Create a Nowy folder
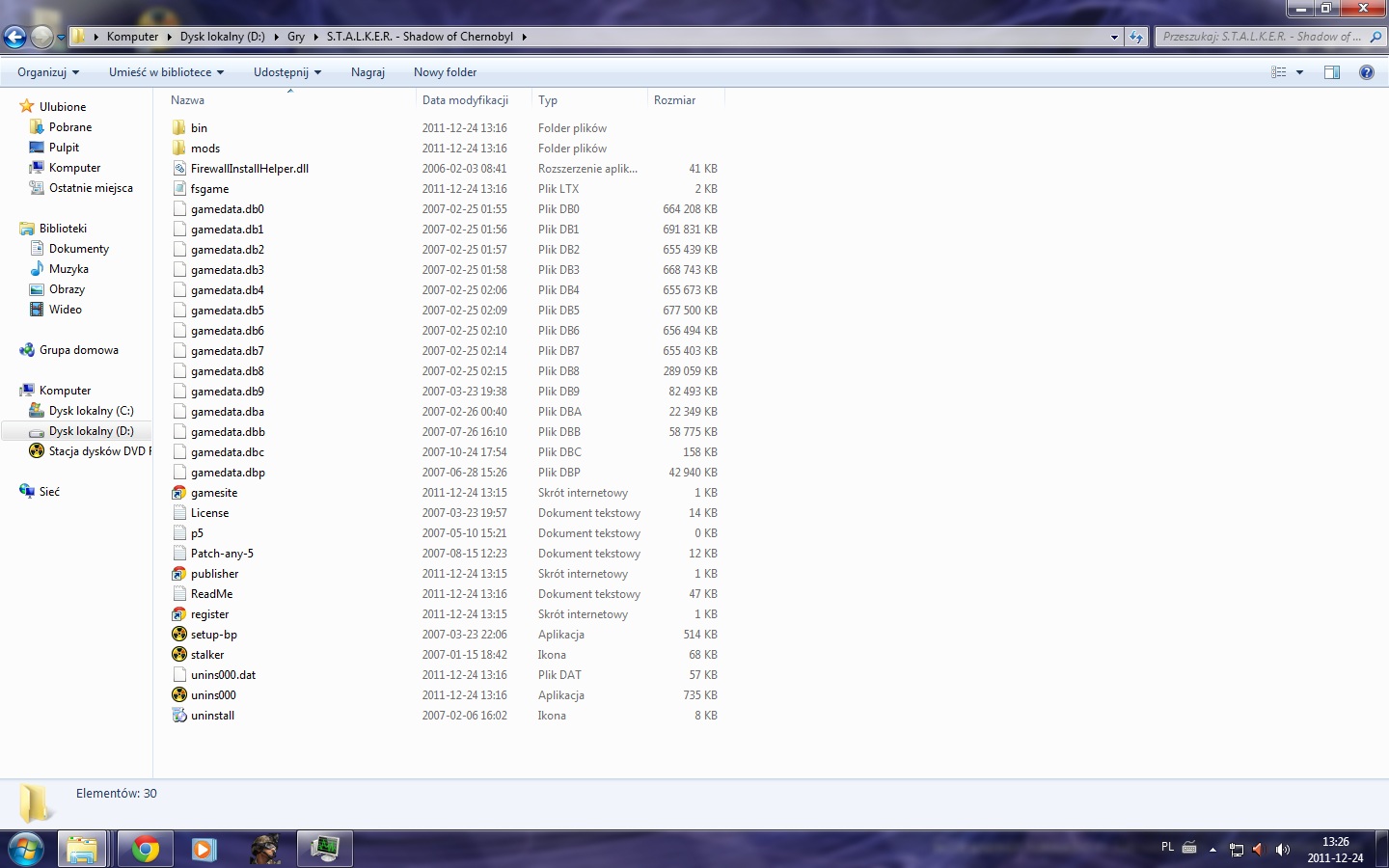 [445, 72]
